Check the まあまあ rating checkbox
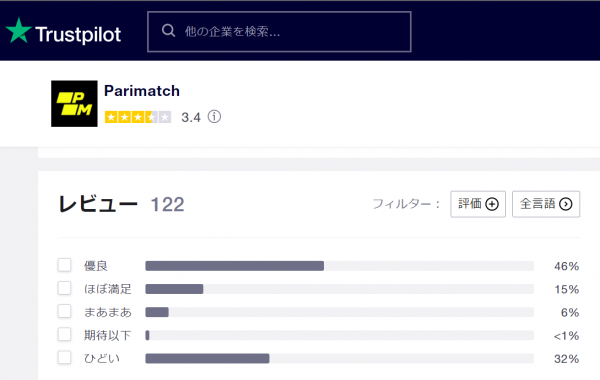 click(64, 311)
